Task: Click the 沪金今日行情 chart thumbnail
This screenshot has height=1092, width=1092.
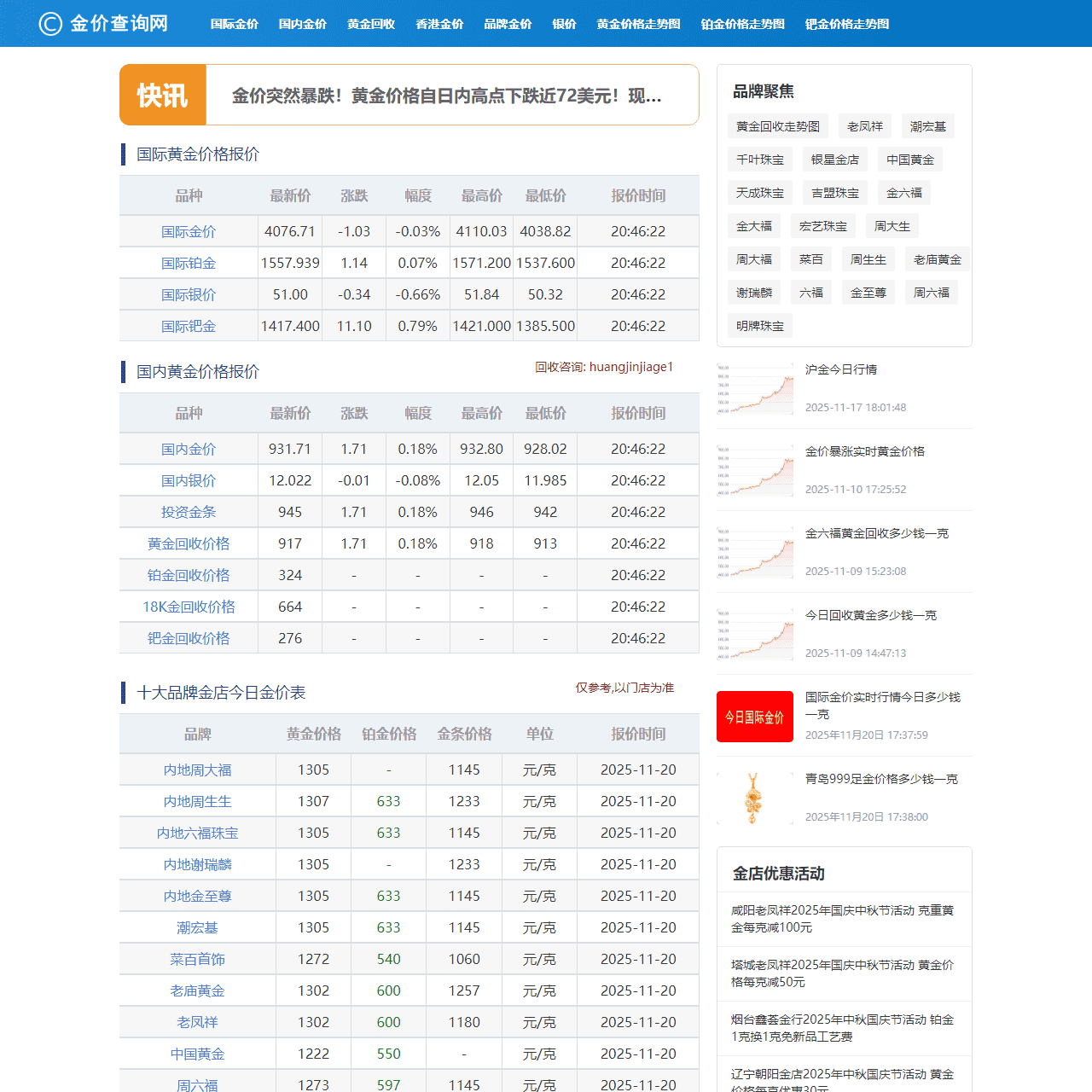Action: [754, 389]
